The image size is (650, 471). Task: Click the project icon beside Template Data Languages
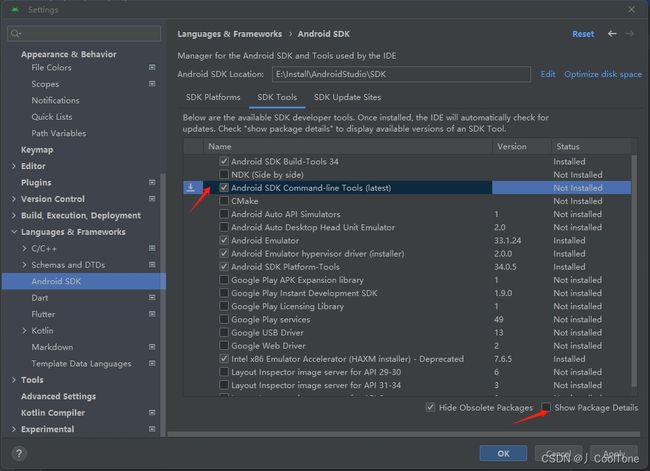pos(152,363)
